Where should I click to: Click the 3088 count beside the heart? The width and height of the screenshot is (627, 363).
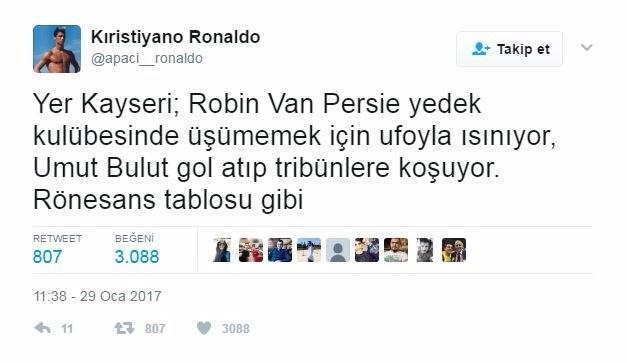[236, 329]
